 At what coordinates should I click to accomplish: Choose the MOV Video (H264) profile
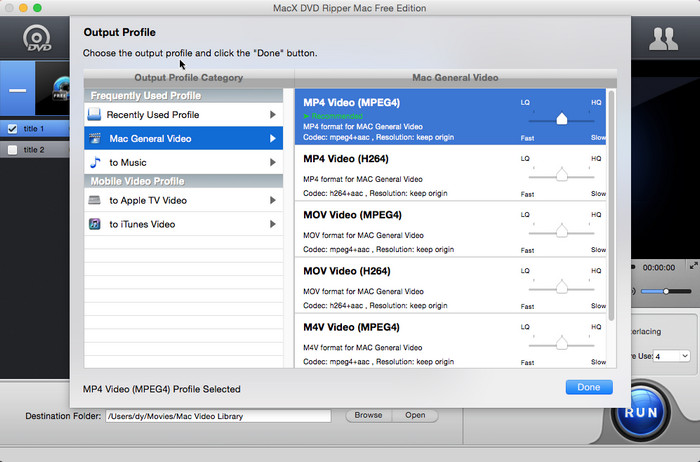pos(450,285)
